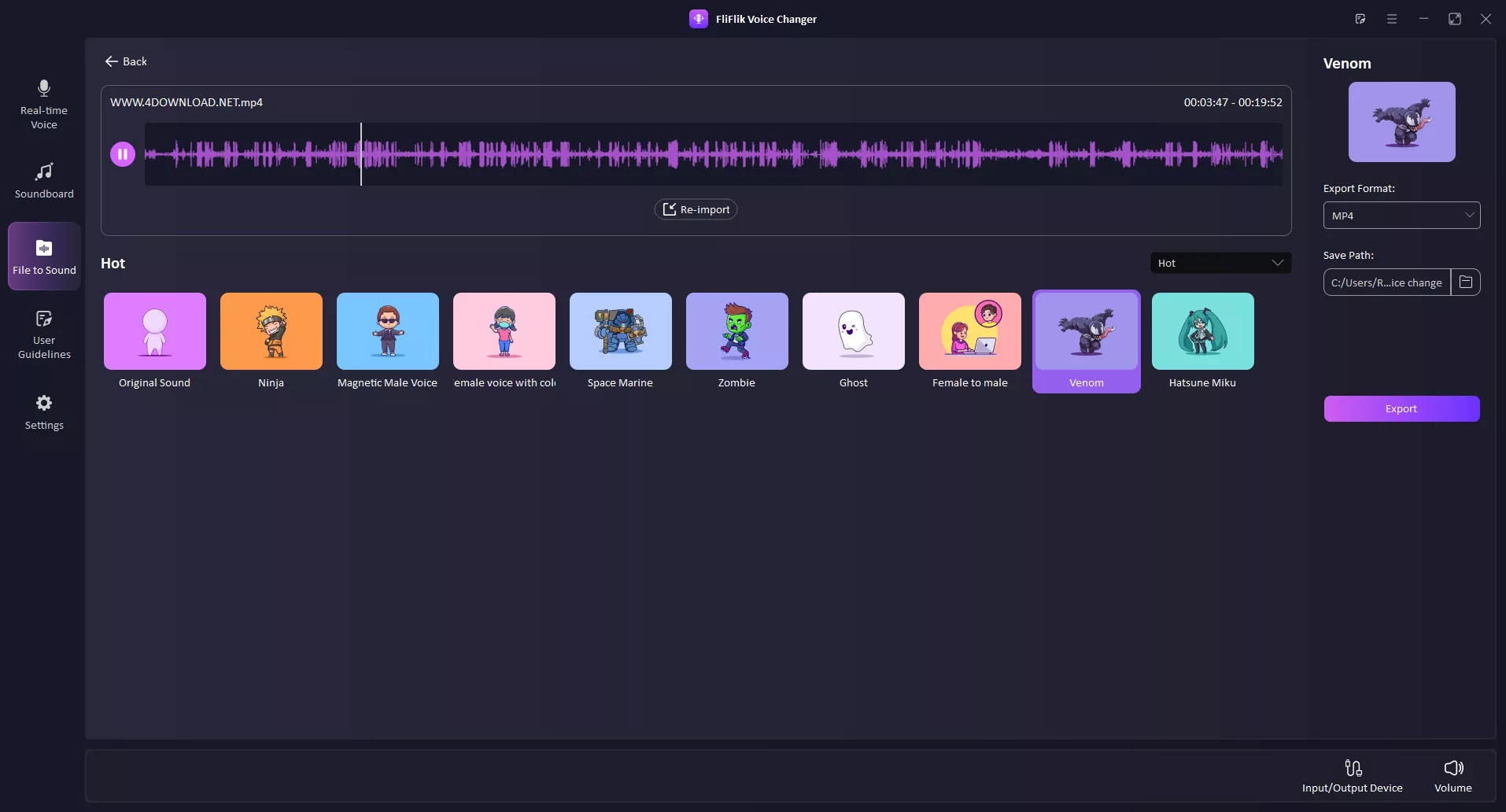This screenshot has height=812, width=1506.
Task: Go back using the Back arrow
Action: pos(110,61)
